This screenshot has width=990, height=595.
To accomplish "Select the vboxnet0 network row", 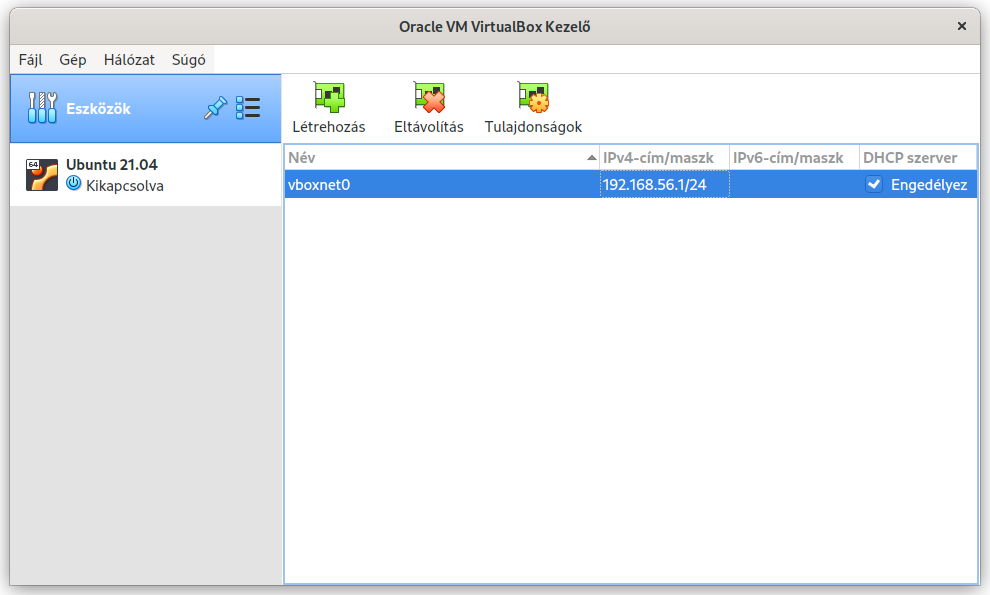I will [x=631, y=184].
